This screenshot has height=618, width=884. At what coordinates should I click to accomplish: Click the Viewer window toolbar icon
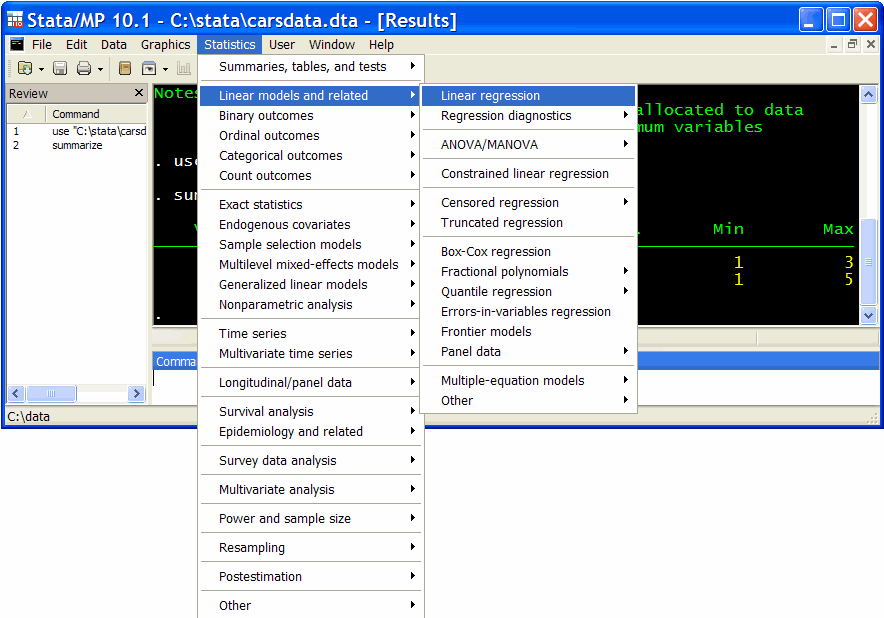tap(149, 69)
